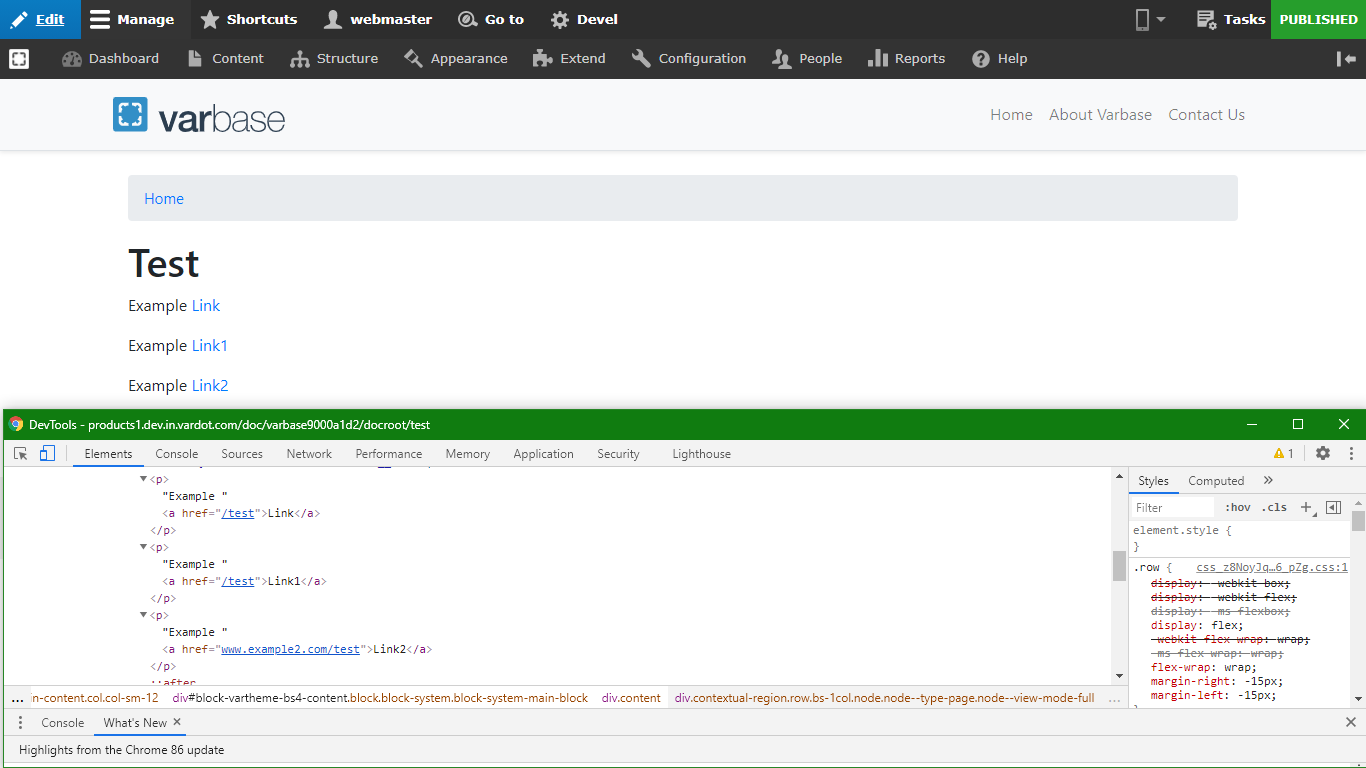
Task: Toggle the :hov element state panel
Action: [1238, 508]
